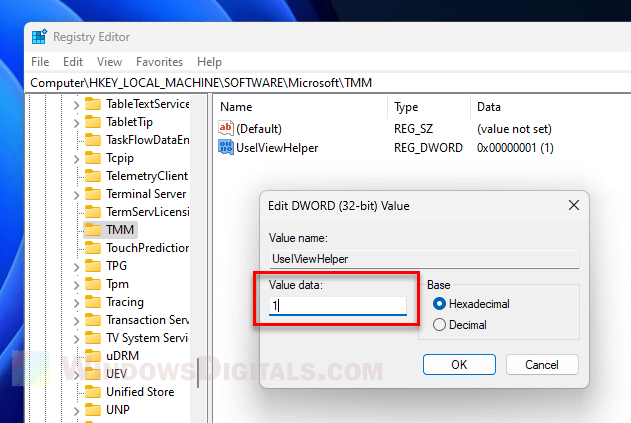Select the Tracing key label
The width and height of the screenshot is (631, 423).
pos(125,302)
